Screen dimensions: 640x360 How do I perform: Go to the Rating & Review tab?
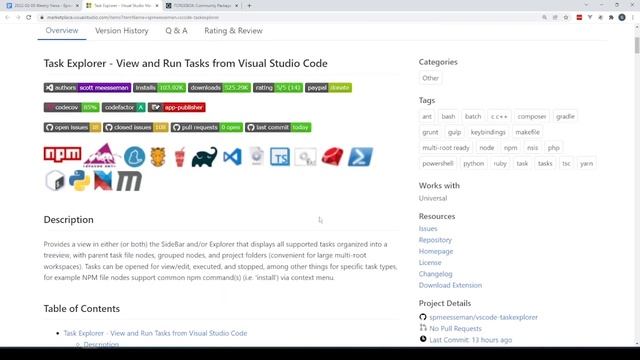click(233, 31)
